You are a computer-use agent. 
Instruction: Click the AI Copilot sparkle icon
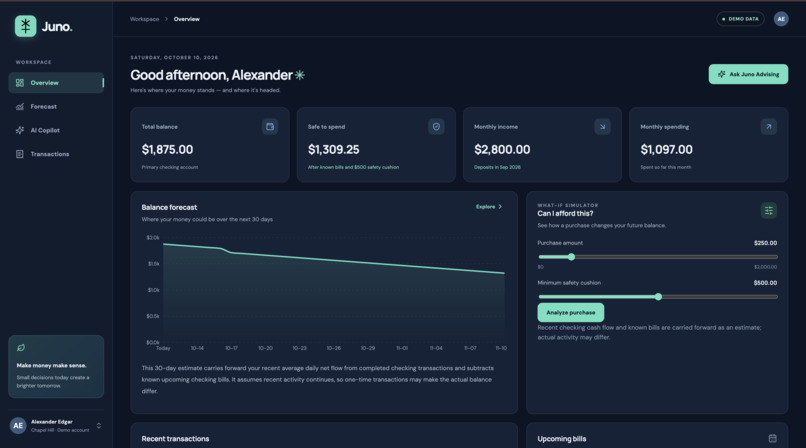point(20,130)
